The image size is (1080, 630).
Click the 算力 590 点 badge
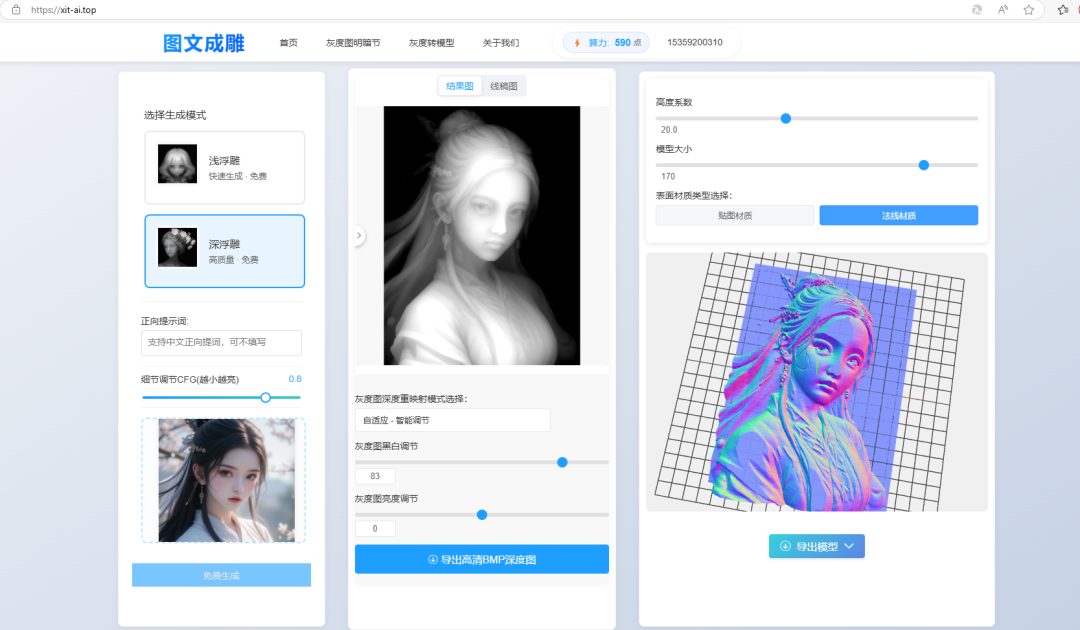(607, 43)
